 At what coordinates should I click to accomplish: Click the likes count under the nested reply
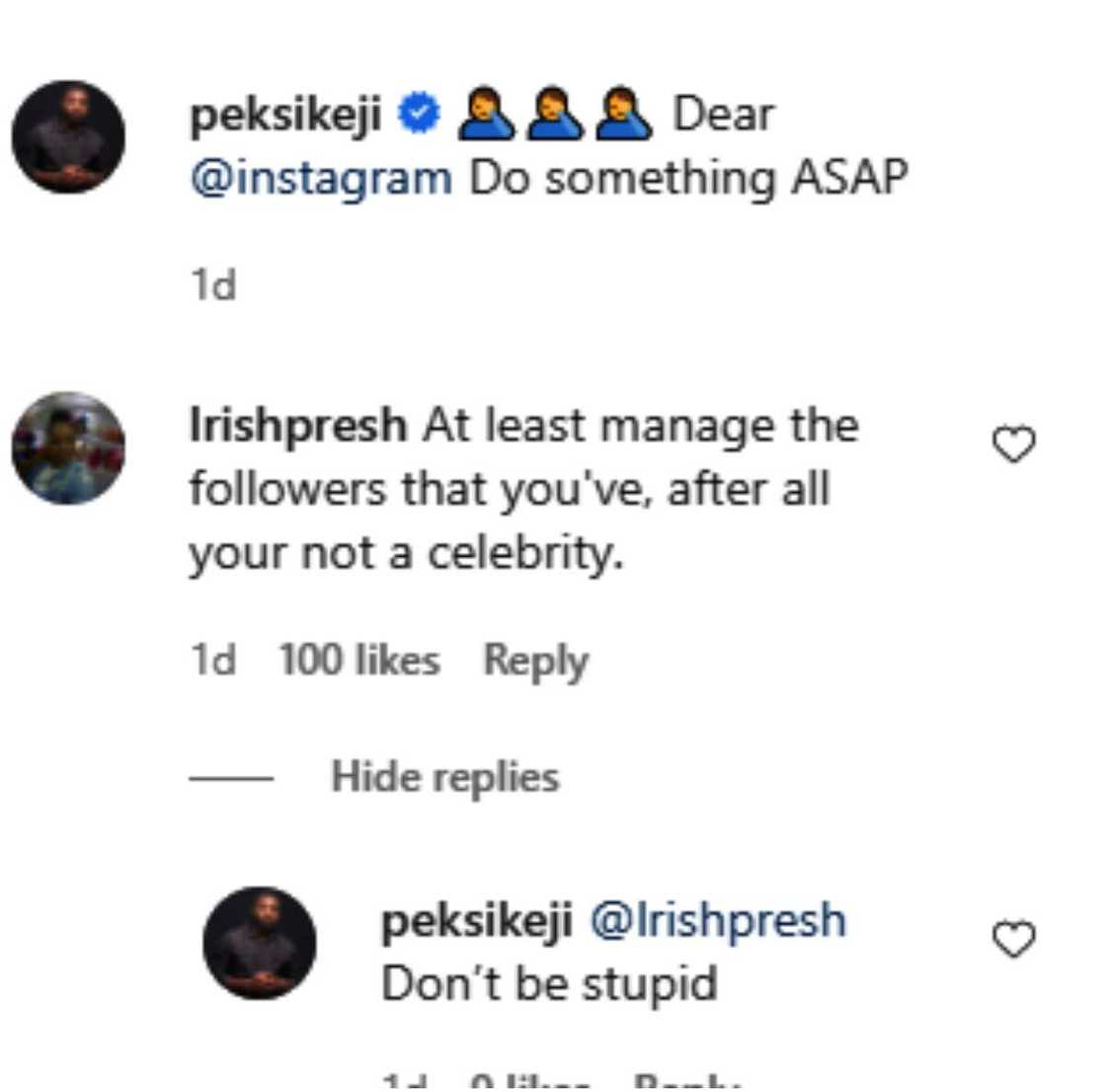click(x=529, y=1082)
